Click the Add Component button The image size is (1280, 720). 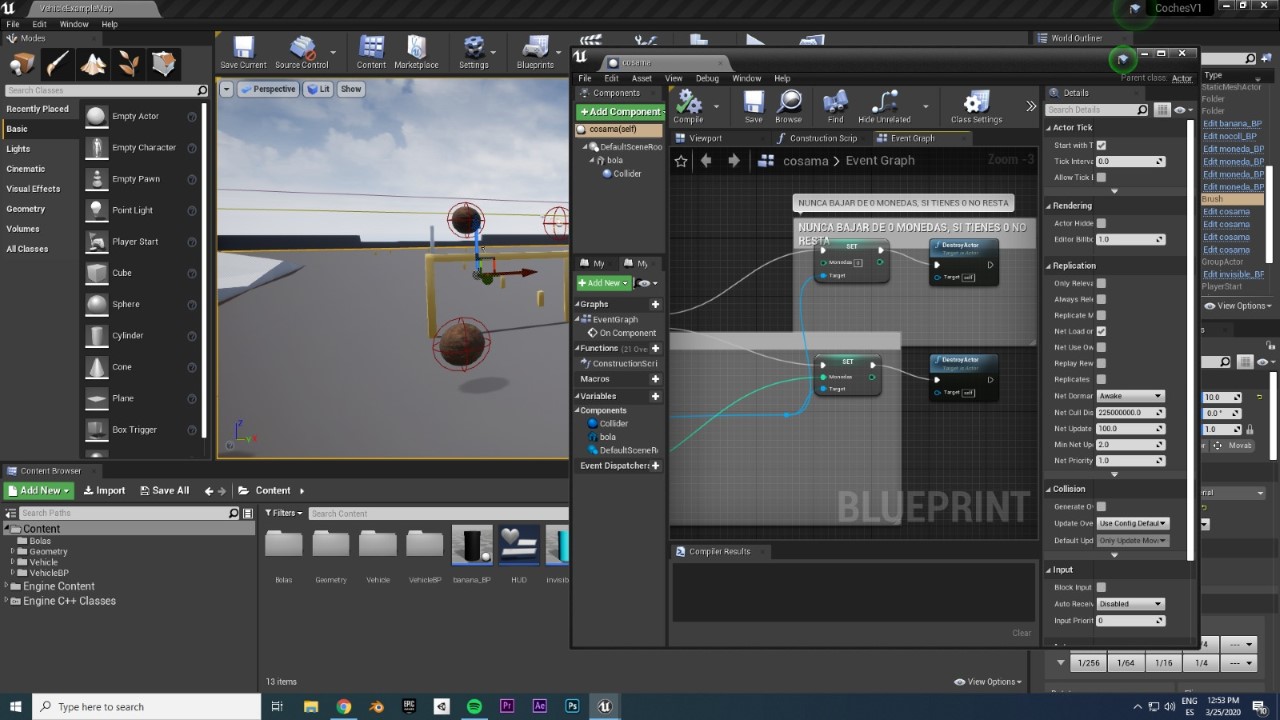tap(620, 112)
